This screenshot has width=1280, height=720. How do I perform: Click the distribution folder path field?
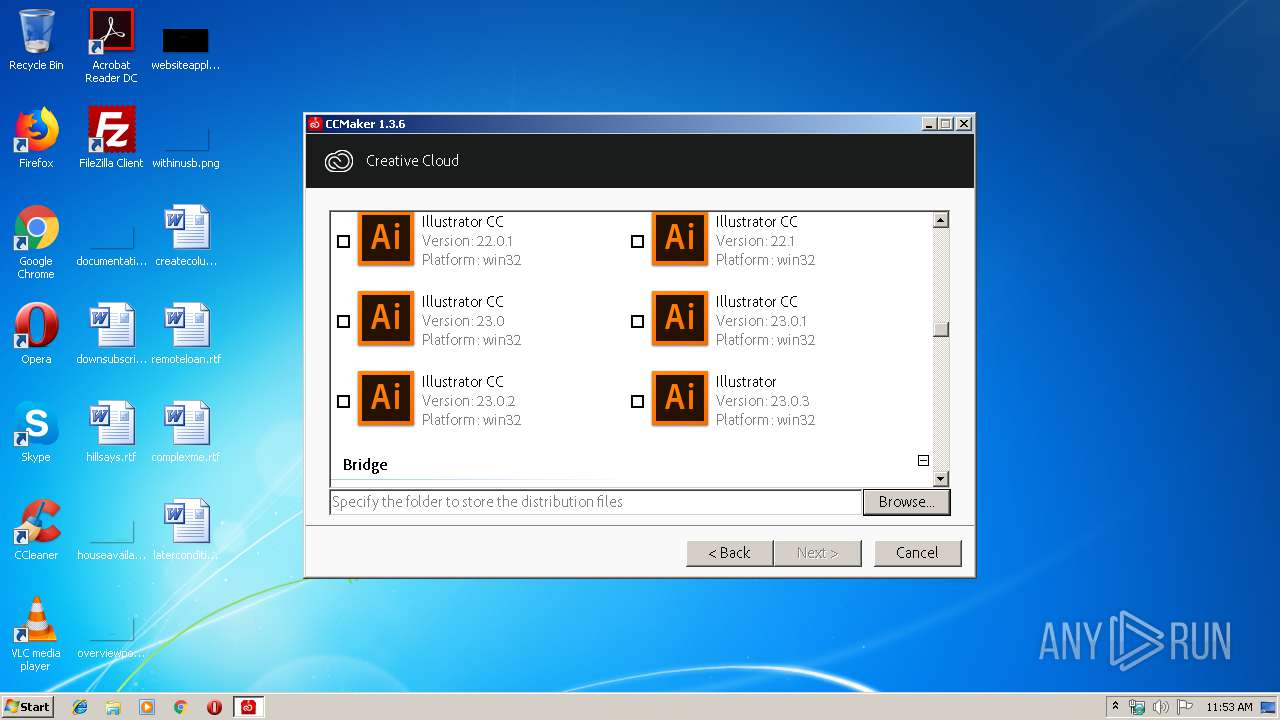tap(595, 502)
